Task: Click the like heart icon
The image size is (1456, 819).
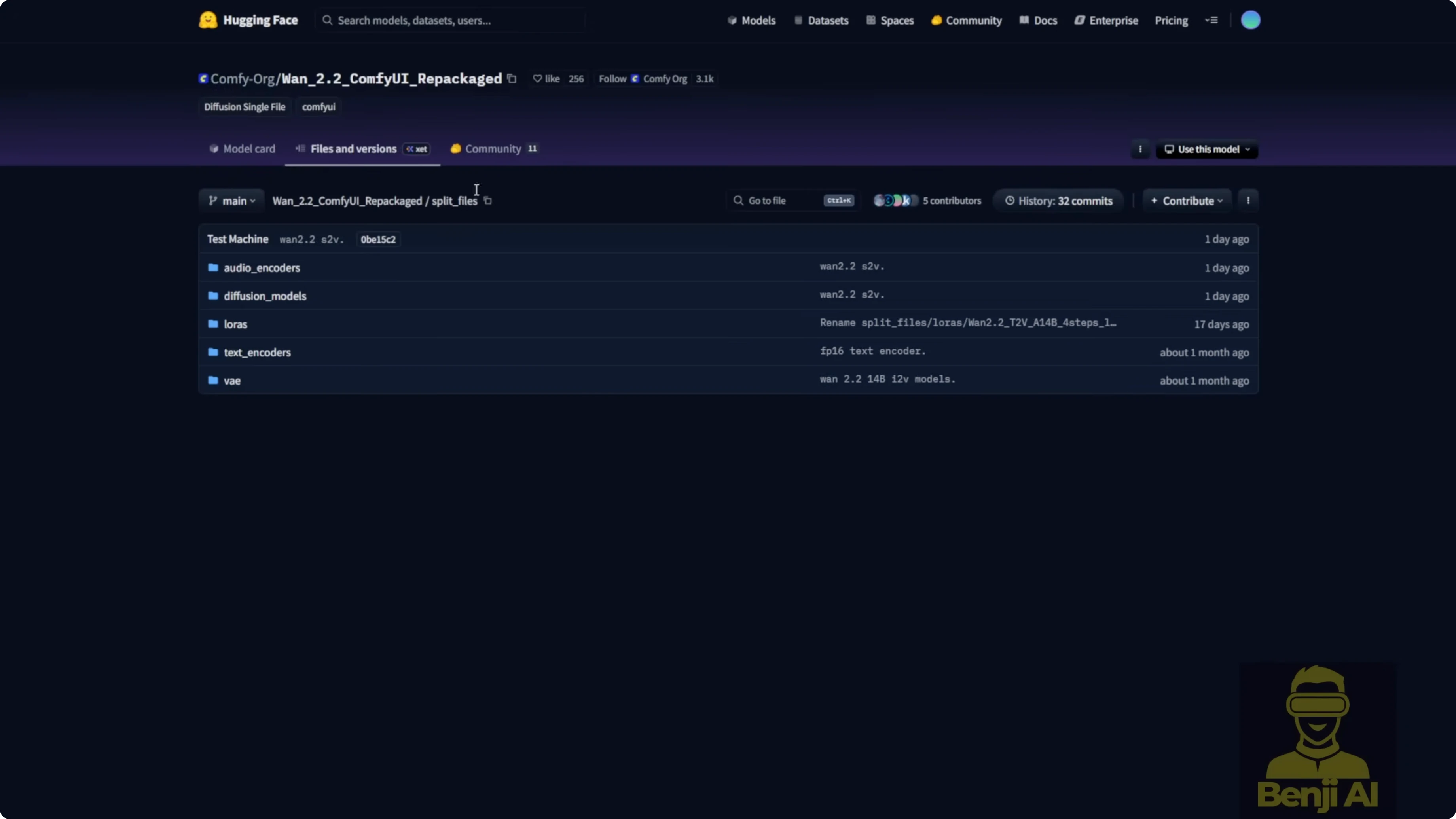Action: coord(537,79)
